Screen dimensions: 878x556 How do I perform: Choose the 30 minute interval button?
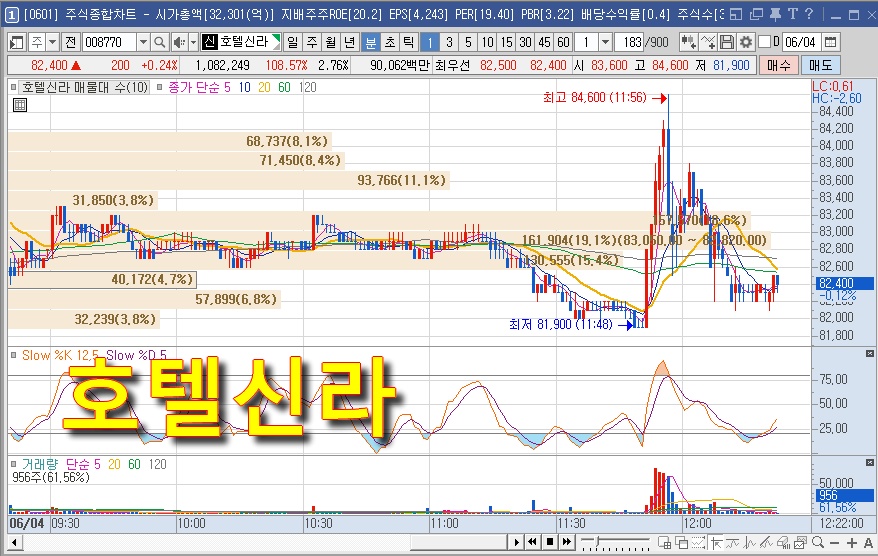526,42
